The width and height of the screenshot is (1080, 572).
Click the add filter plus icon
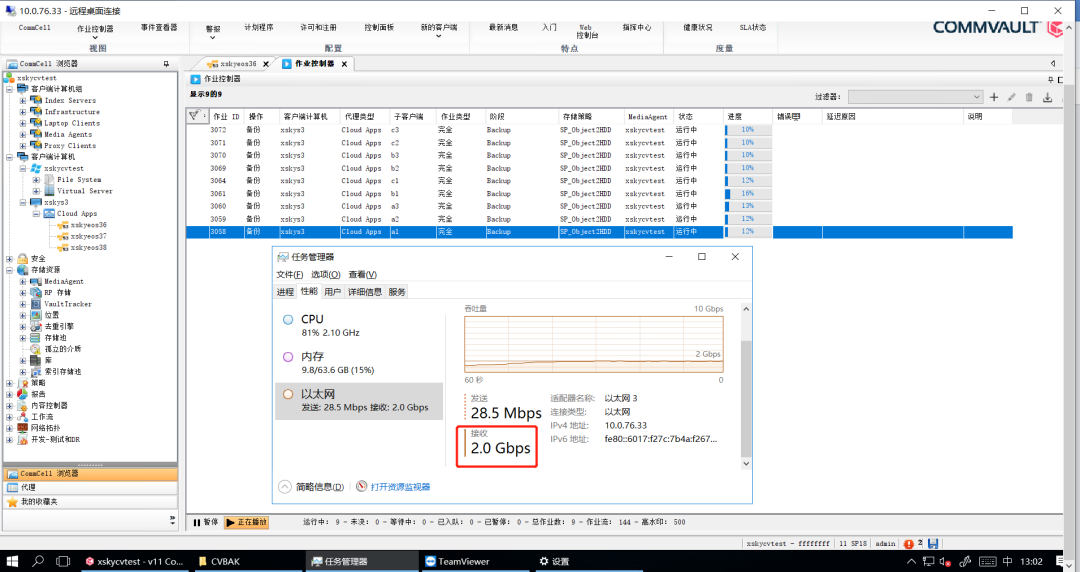tap(994, 97)
